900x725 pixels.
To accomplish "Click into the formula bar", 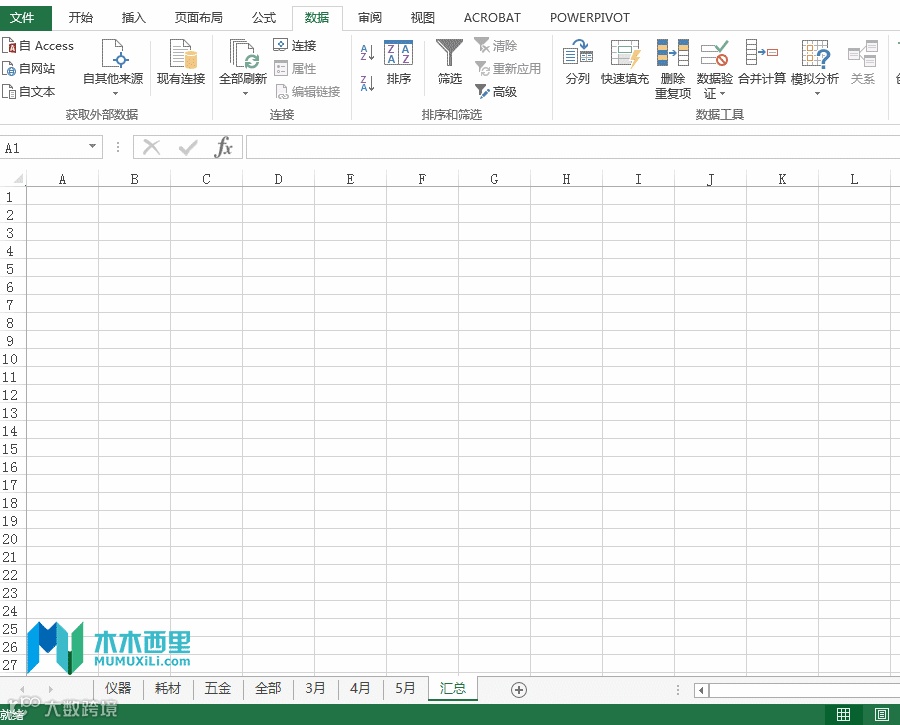I will (573, 148).
